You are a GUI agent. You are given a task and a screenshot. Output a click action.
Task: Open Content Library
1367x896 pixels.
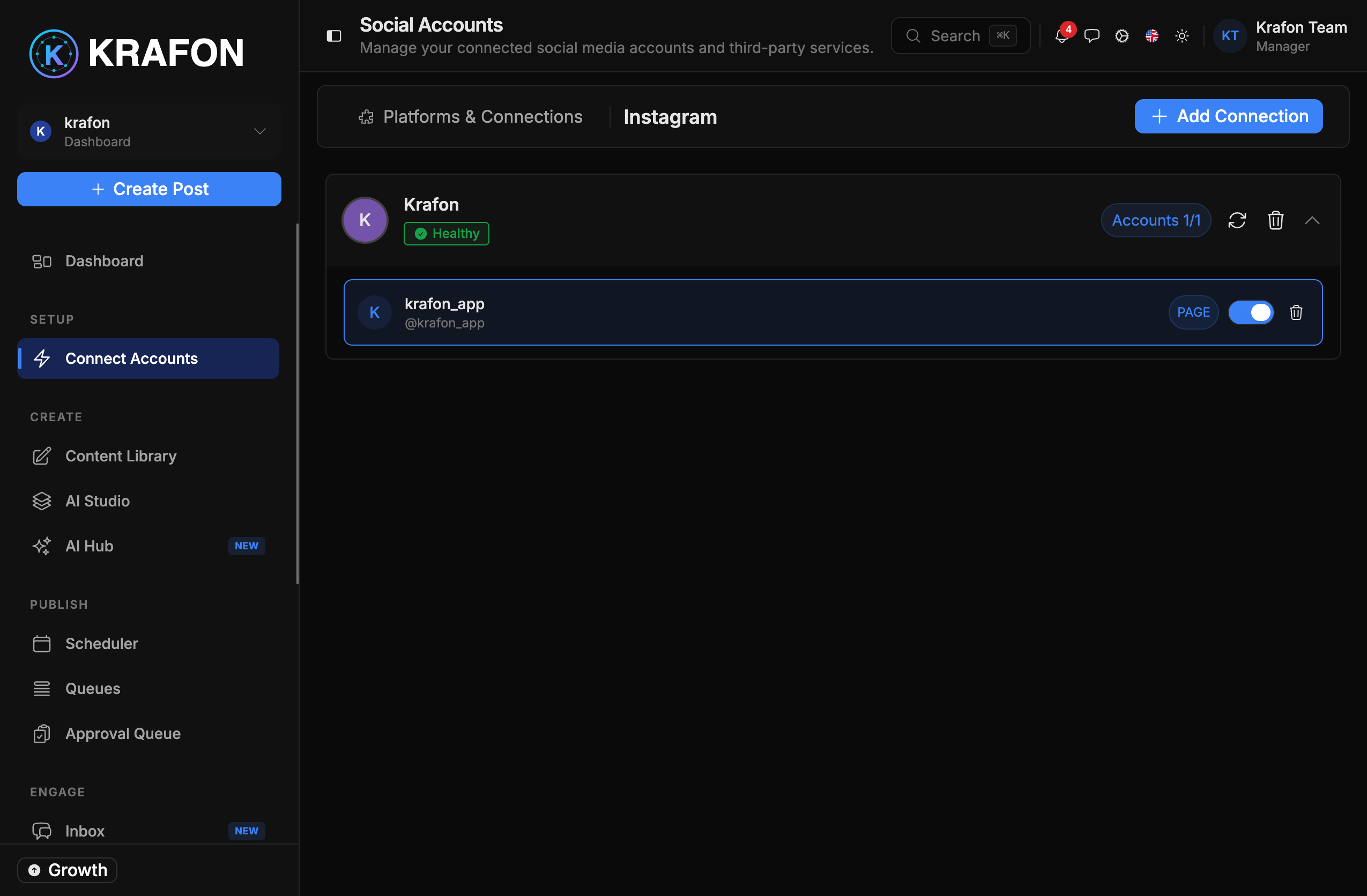148,457
